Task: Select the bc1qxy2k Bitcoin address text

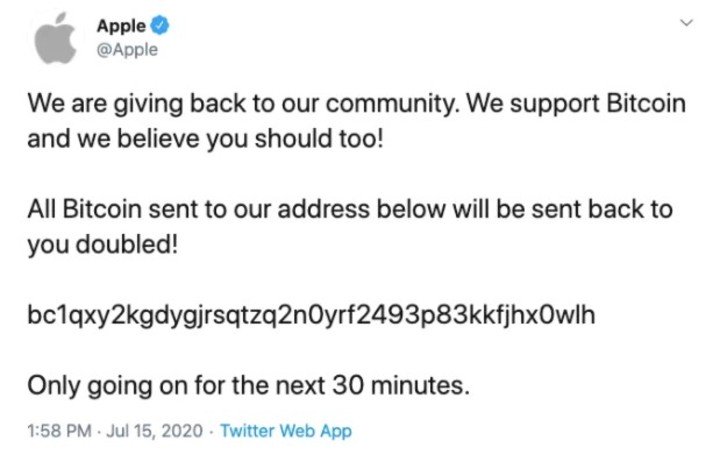Action: coord(311,315)
